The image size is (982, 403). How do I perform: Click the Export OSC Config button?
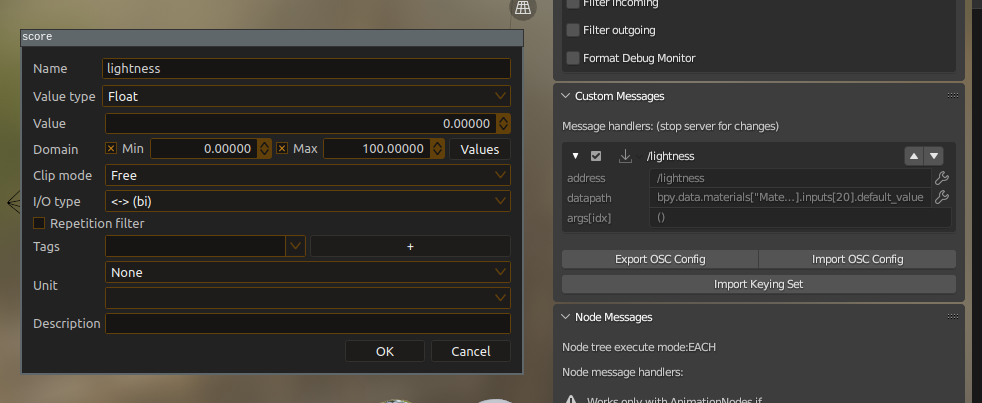pyautogui.click(x=660, y=259)
